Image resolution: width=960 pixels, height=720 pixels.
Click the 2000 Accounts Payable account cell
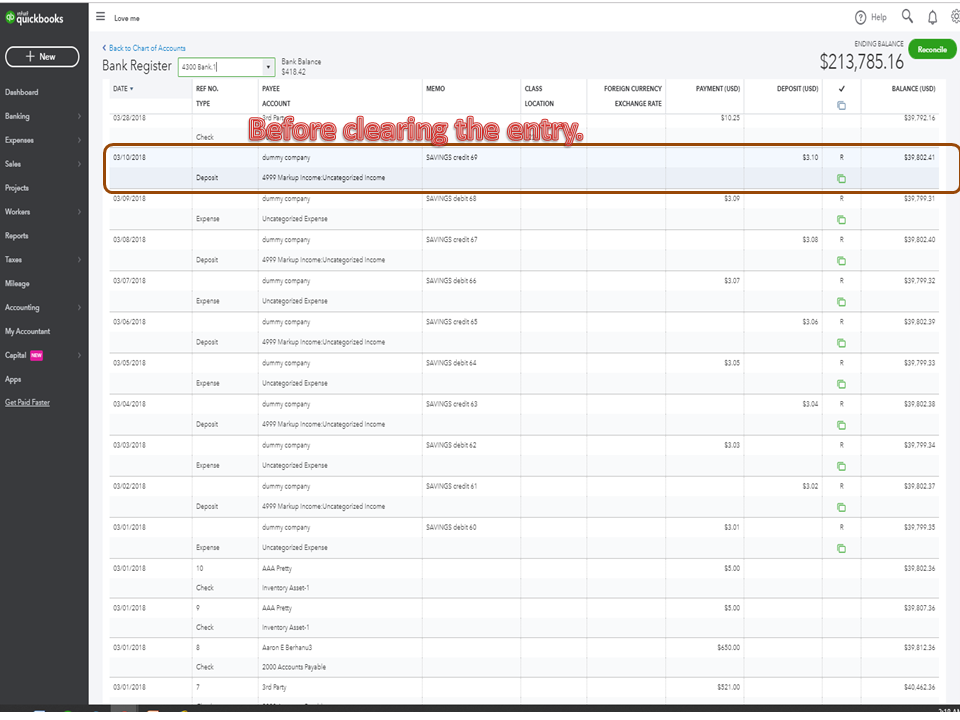(294, 667)
